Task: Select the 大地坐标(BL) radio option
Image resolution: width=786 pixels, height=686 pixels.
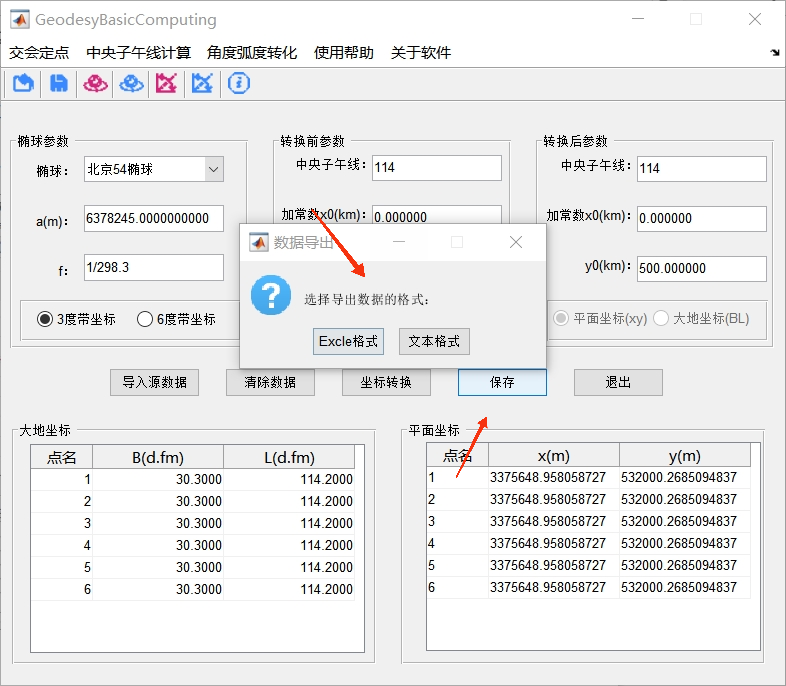Action: [x=661, y=318]
